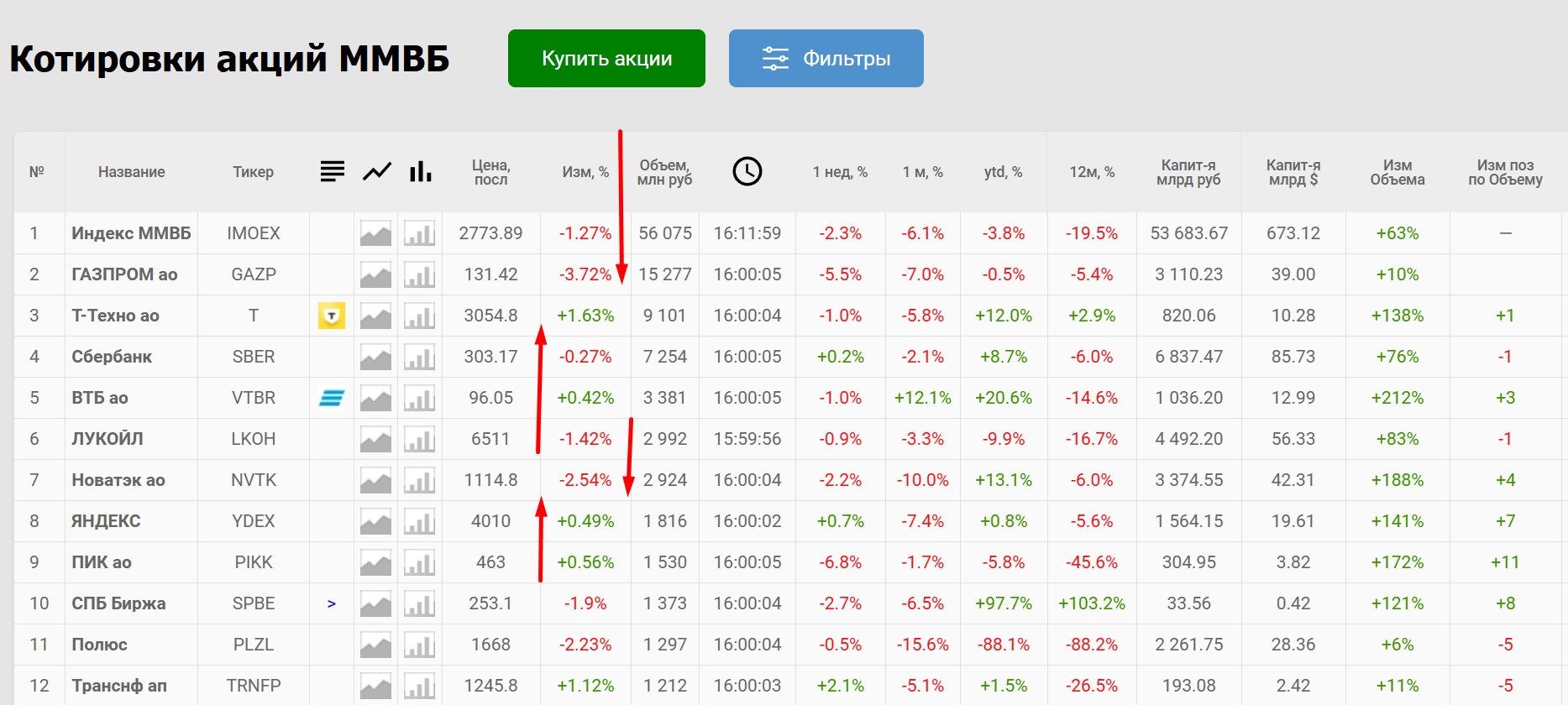Open the ВТБ ао stock link
Image resolution: width=1568 pixels, height=705 pixels.
[x=100, y=398]
